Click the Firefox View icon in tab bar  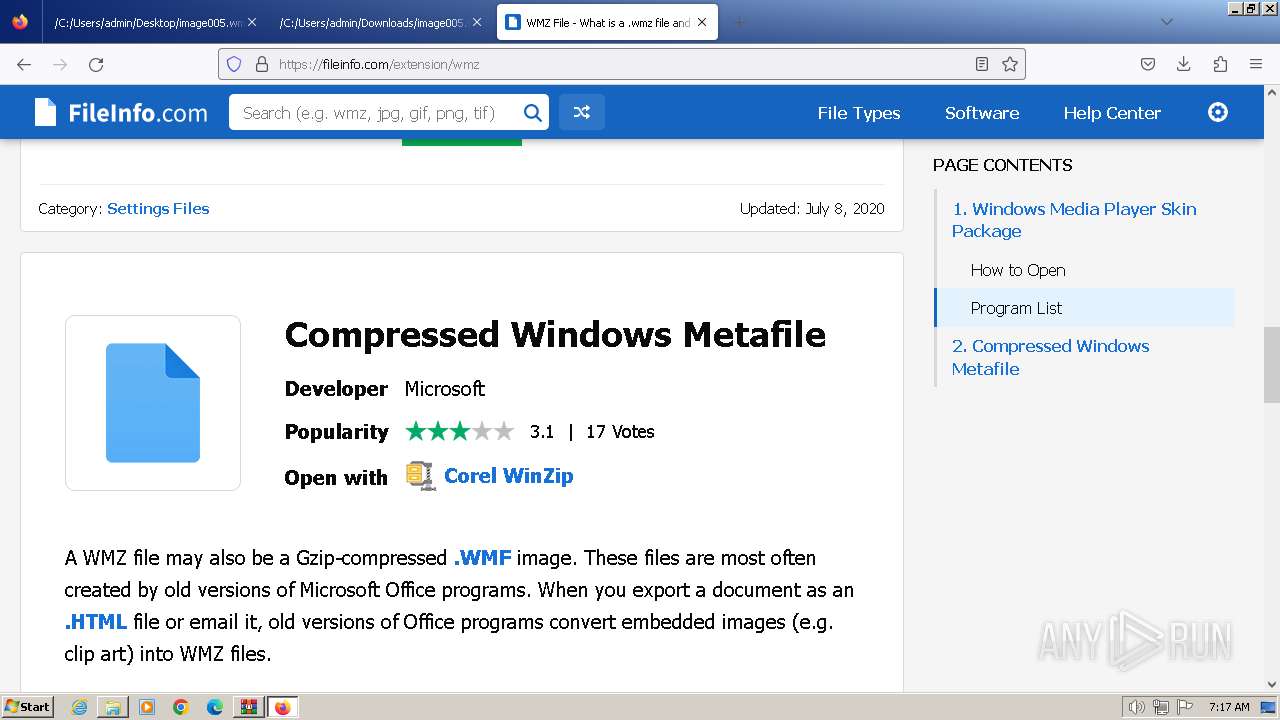pos(20,22)
